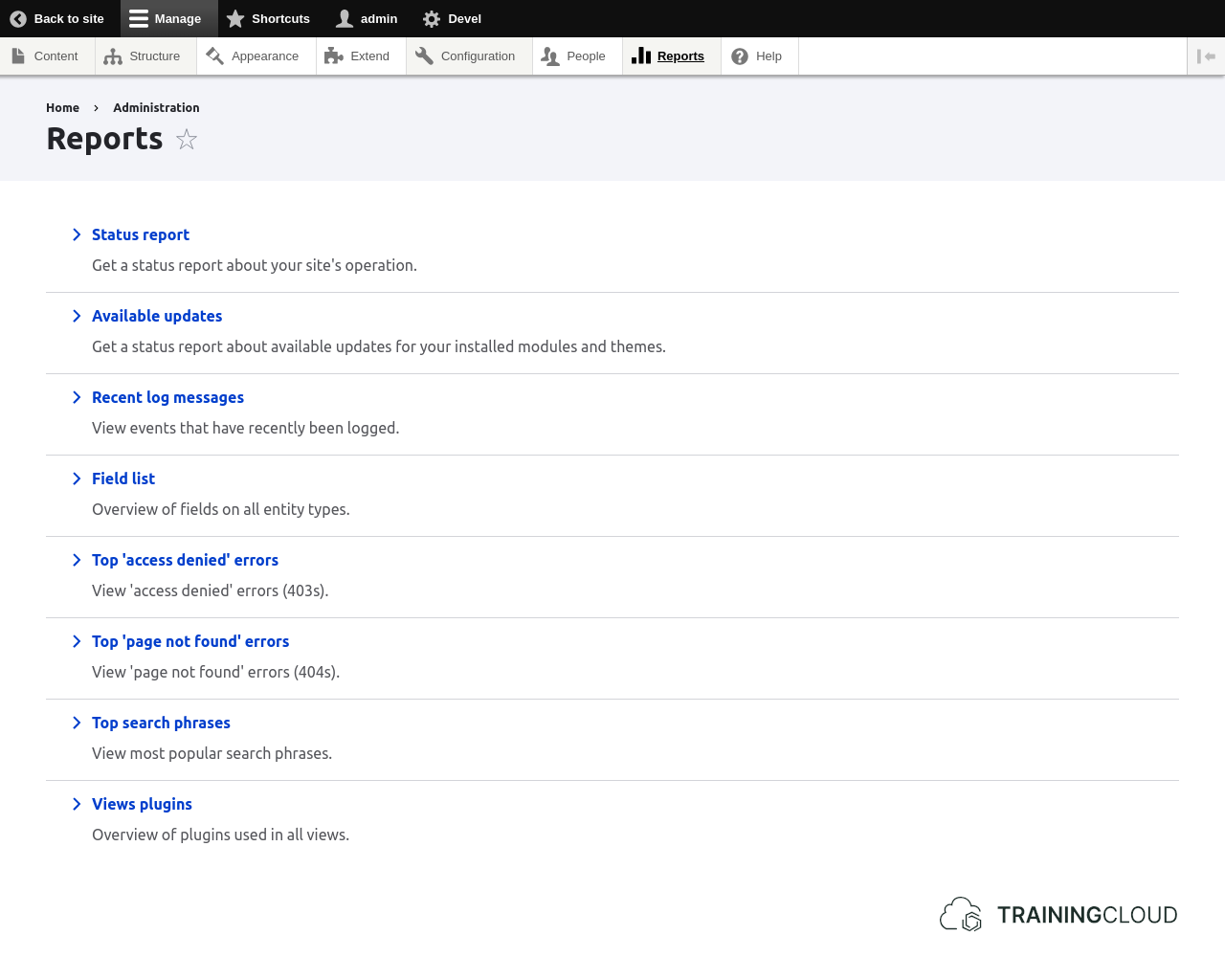
Task: Open the Status report link
Action: pyautogui.click(x=141, y=234)
